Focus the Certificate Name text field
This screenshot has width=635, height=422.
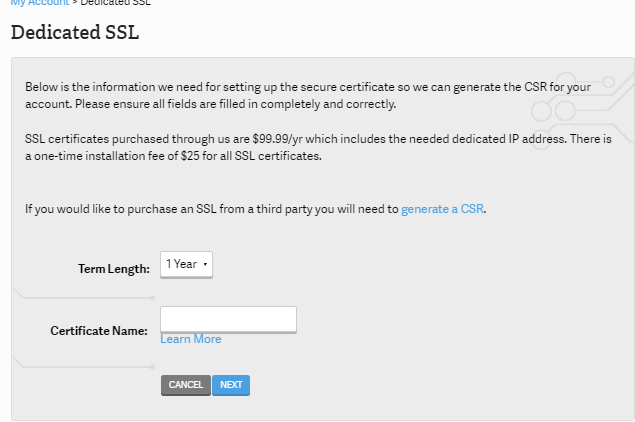click(228, 319)
